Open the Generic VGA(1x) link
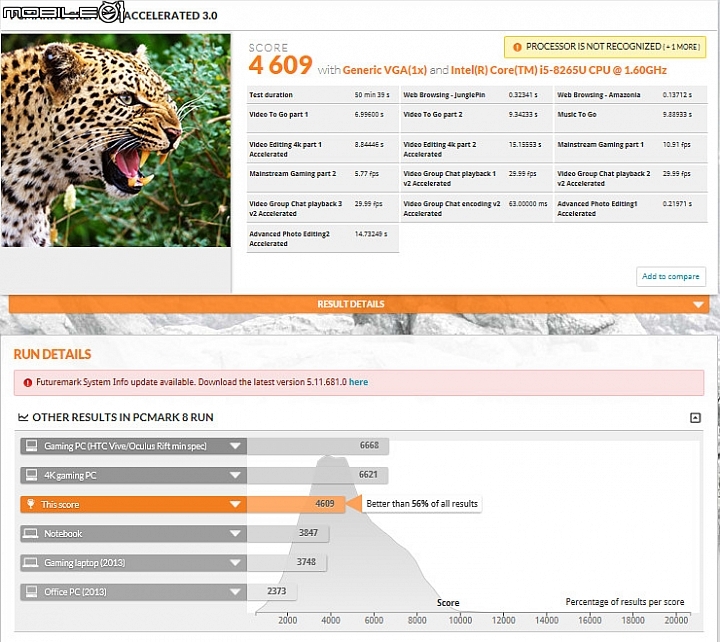The height and width of the screenshot is (642, 720). 384,70
